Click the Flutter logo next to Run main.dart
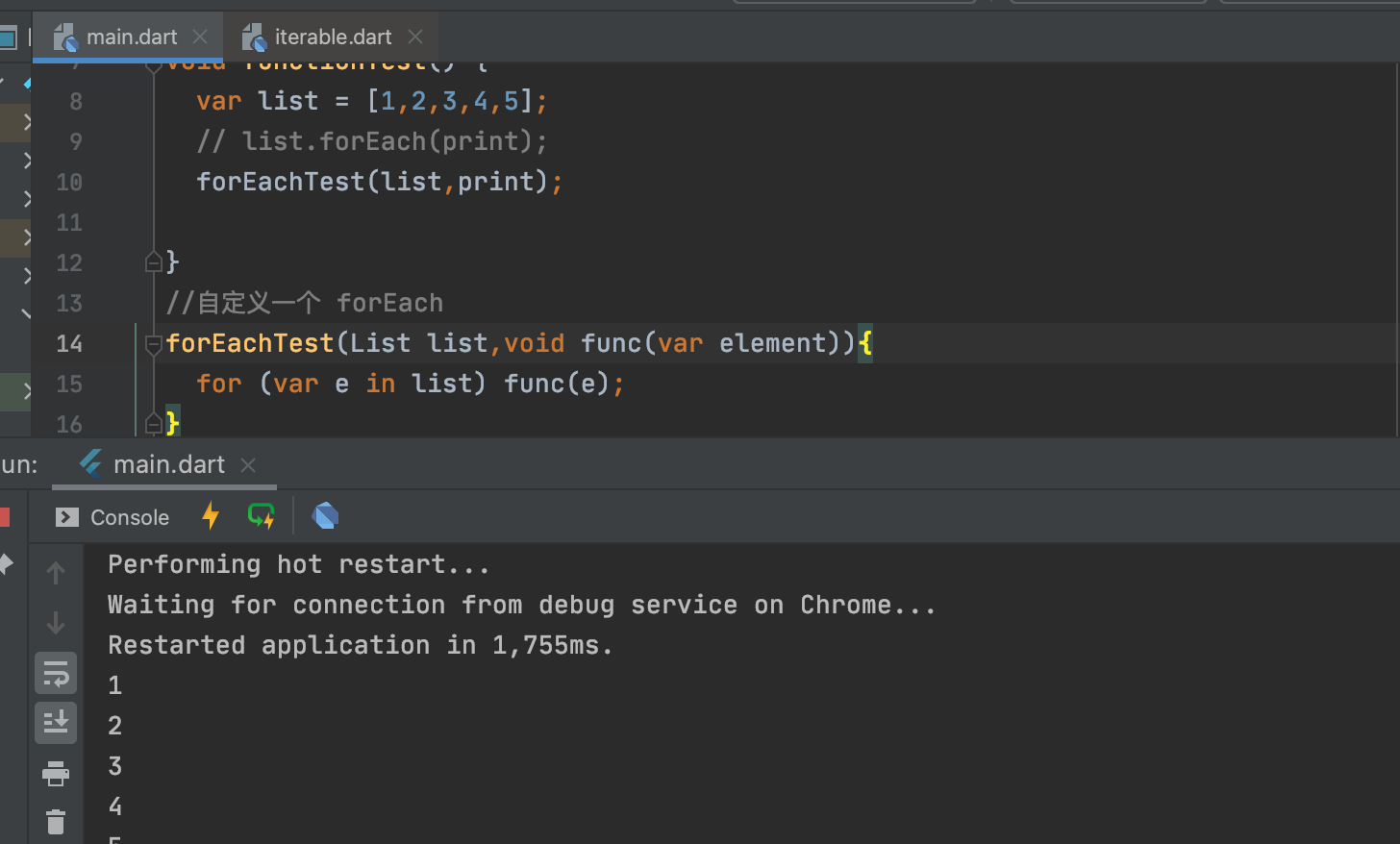The width and height of the screenshot is (1400, 844). 89,463
